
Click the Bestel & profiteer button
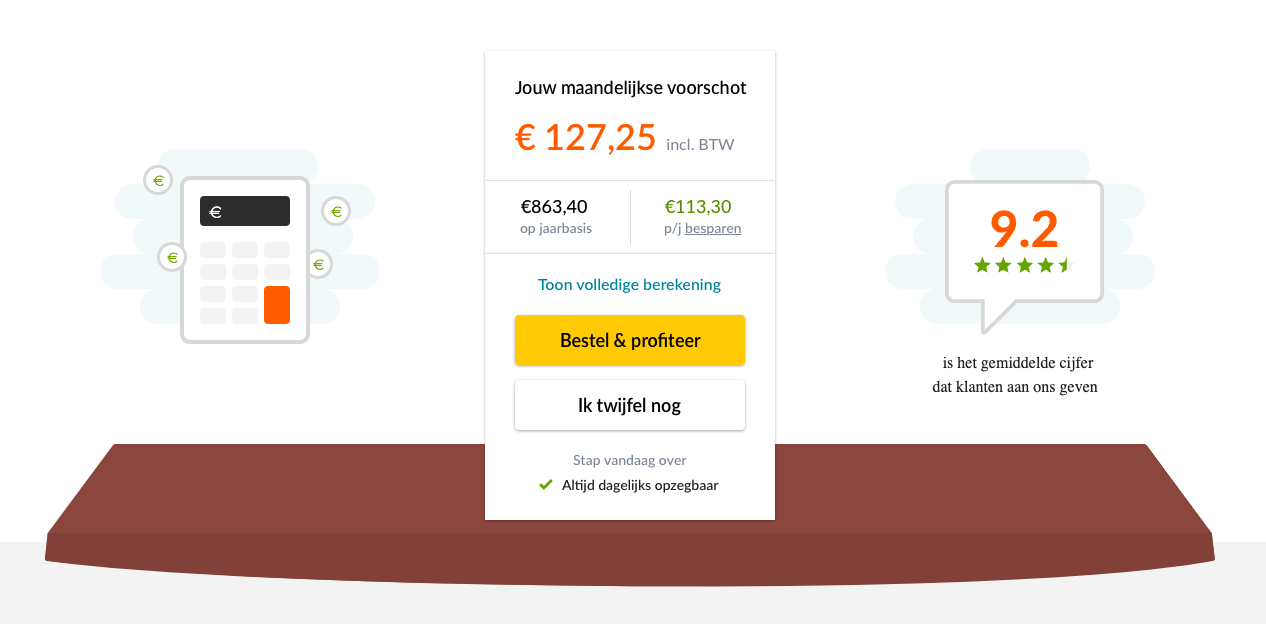[630, 340]
